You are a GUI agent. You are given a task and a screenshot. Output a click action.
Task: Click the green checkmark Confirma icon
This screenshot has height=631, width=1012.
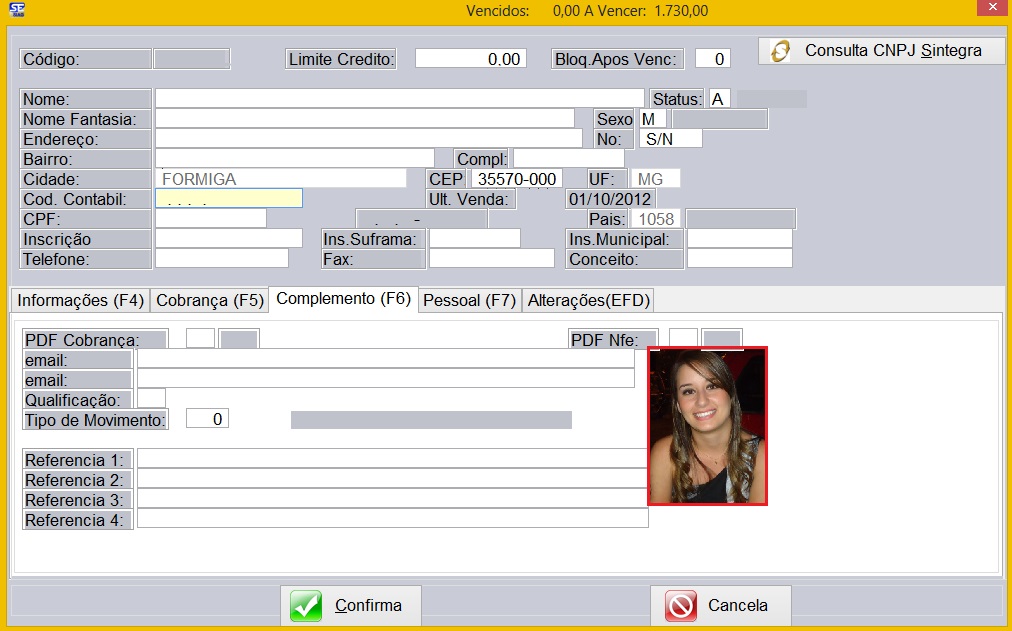[307, 606]
